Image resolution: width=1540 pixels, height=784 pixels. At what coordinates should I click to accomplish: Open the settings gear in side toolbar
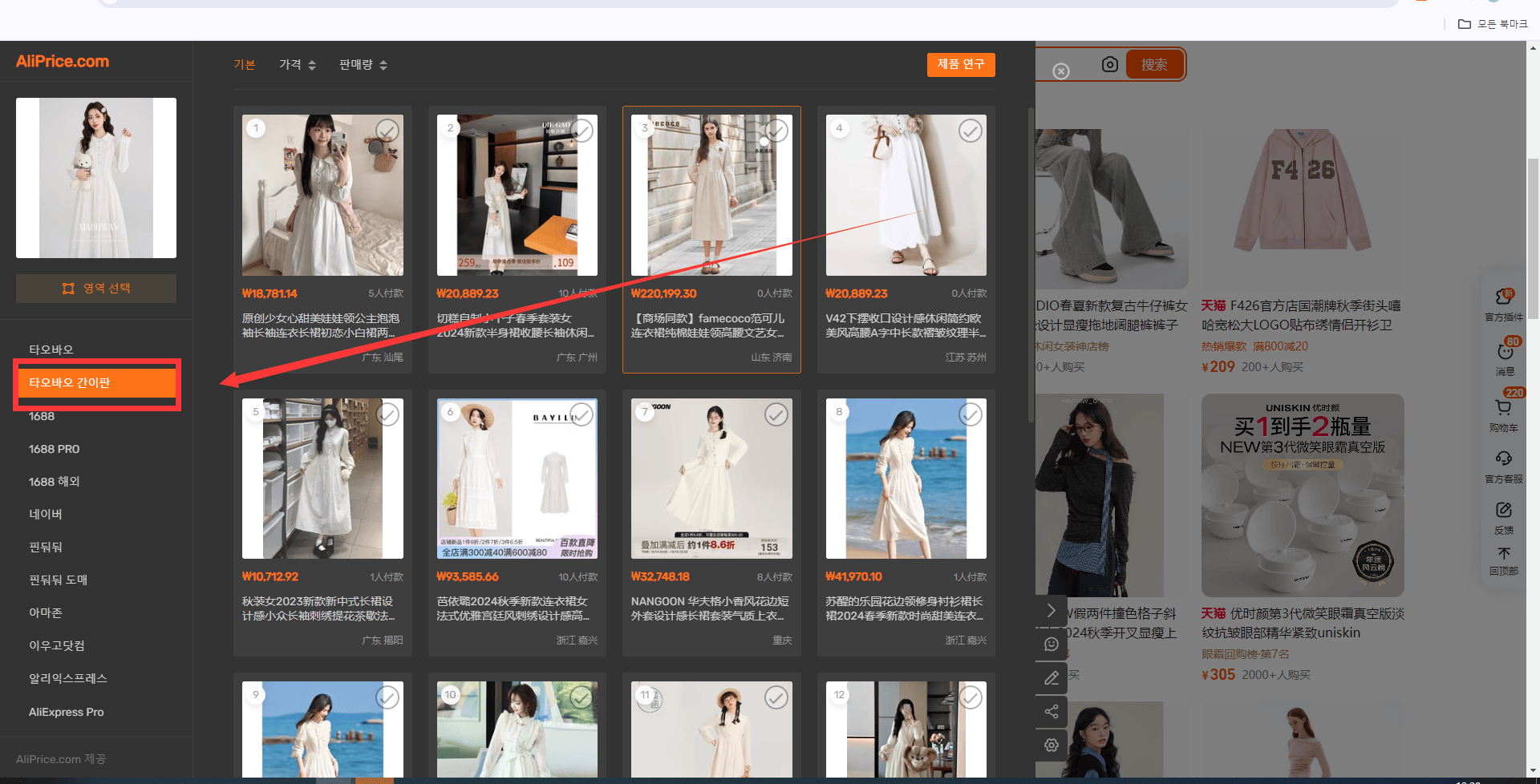pyautogui.click(x=1052, y=745)
